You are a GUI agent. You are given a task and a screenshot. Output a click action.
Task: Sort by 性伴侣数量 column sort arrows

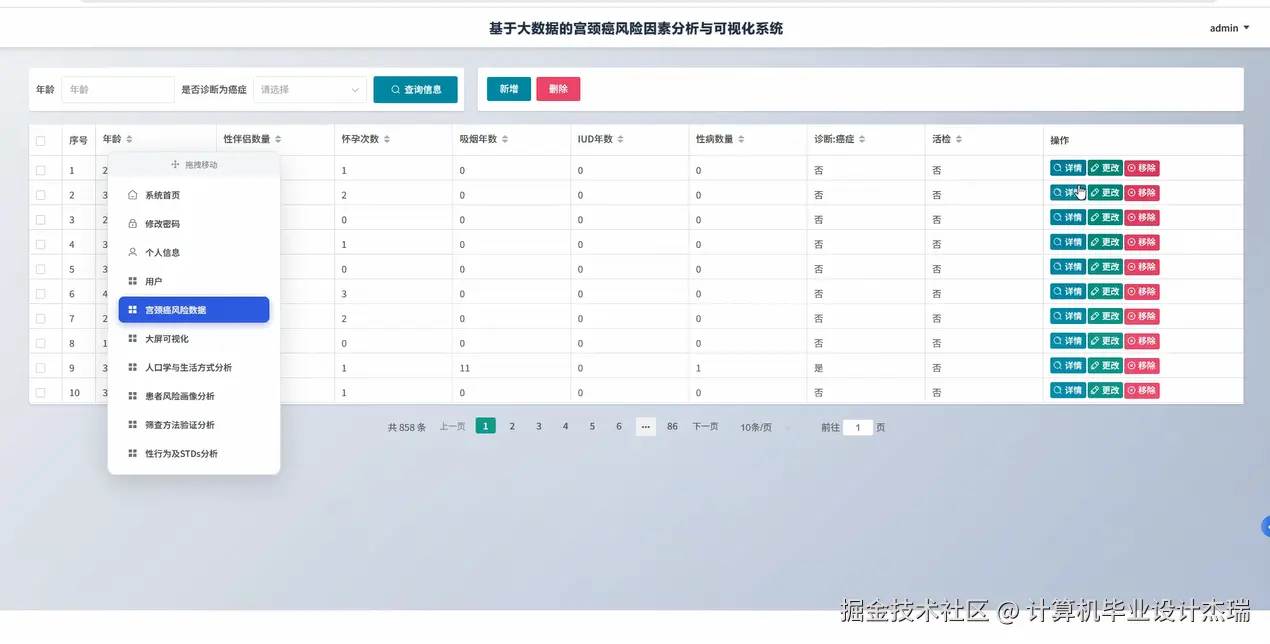click(278, 140)
